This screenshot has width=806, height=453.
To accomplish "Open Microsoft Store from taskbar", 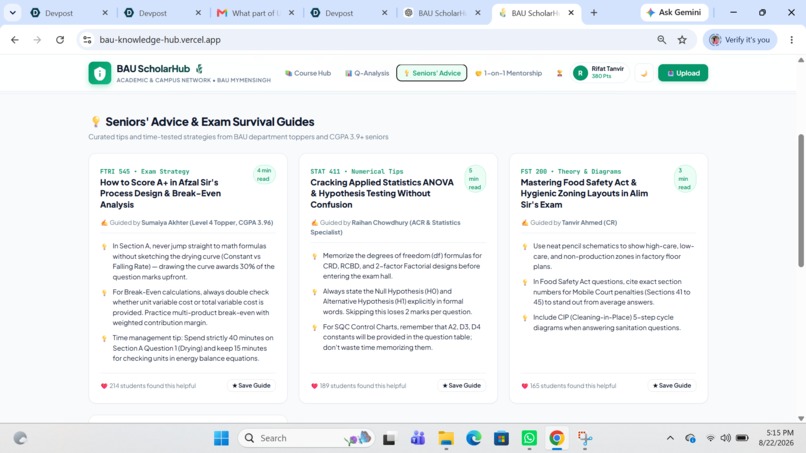I will coord(501,438).
